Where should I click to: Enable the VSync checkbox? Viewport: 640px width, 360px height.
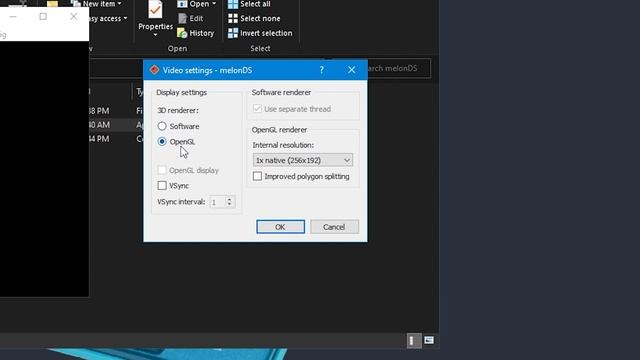pos(162,185)
